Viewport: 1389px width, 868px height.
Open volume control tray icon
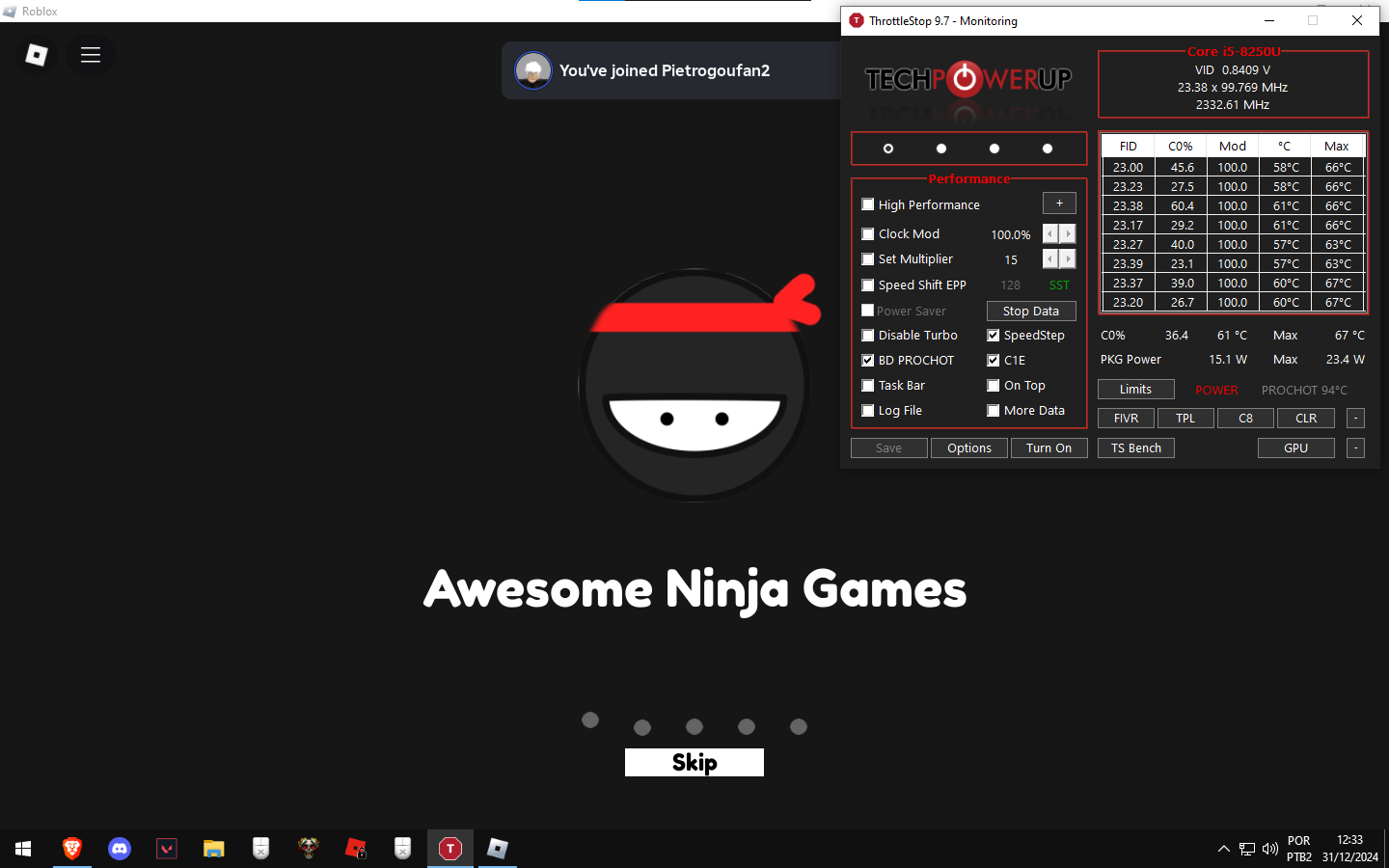[x=1270, y=849]
